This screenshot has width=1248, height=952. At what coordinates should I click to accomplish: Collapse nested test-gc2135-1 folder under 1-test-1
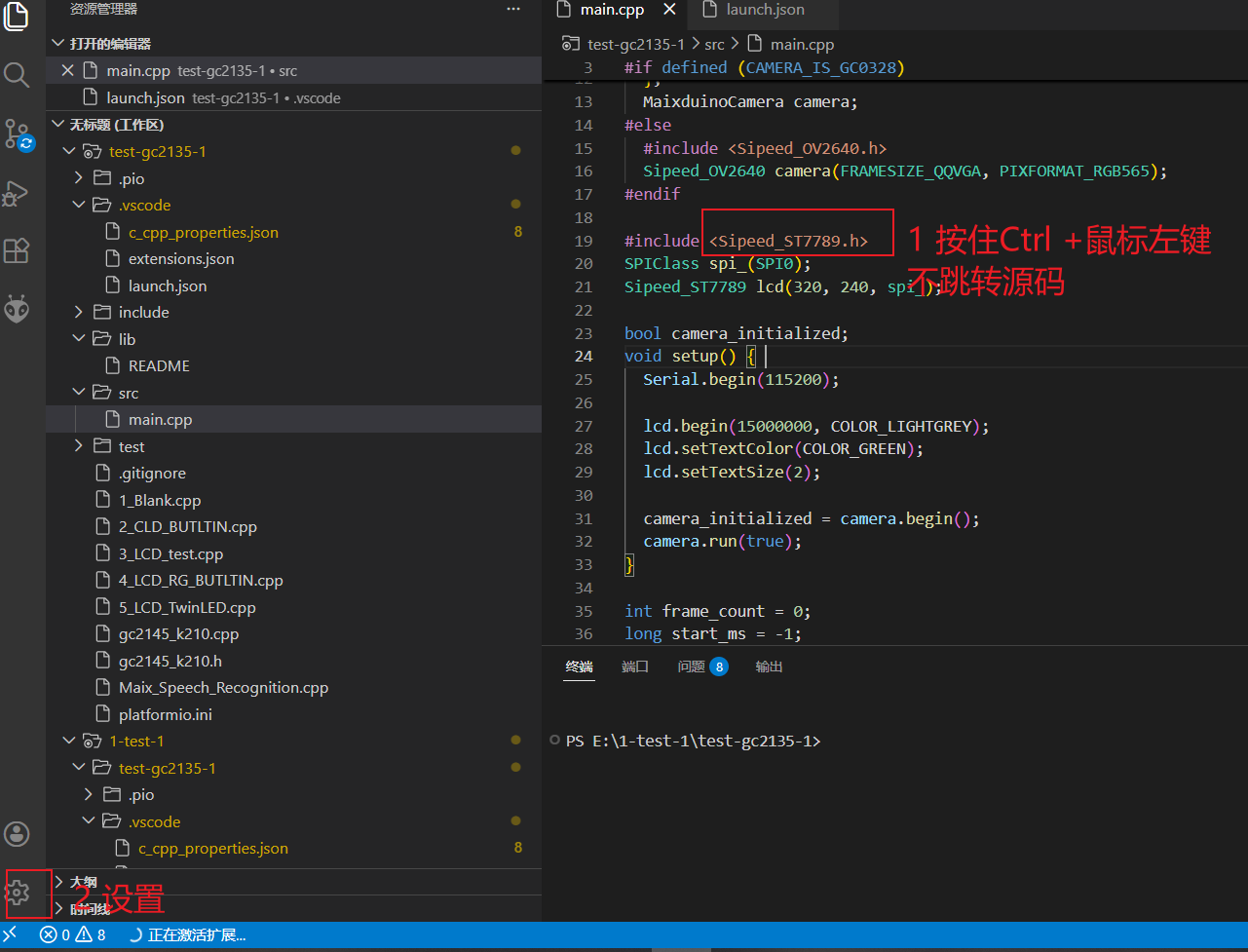293,768
